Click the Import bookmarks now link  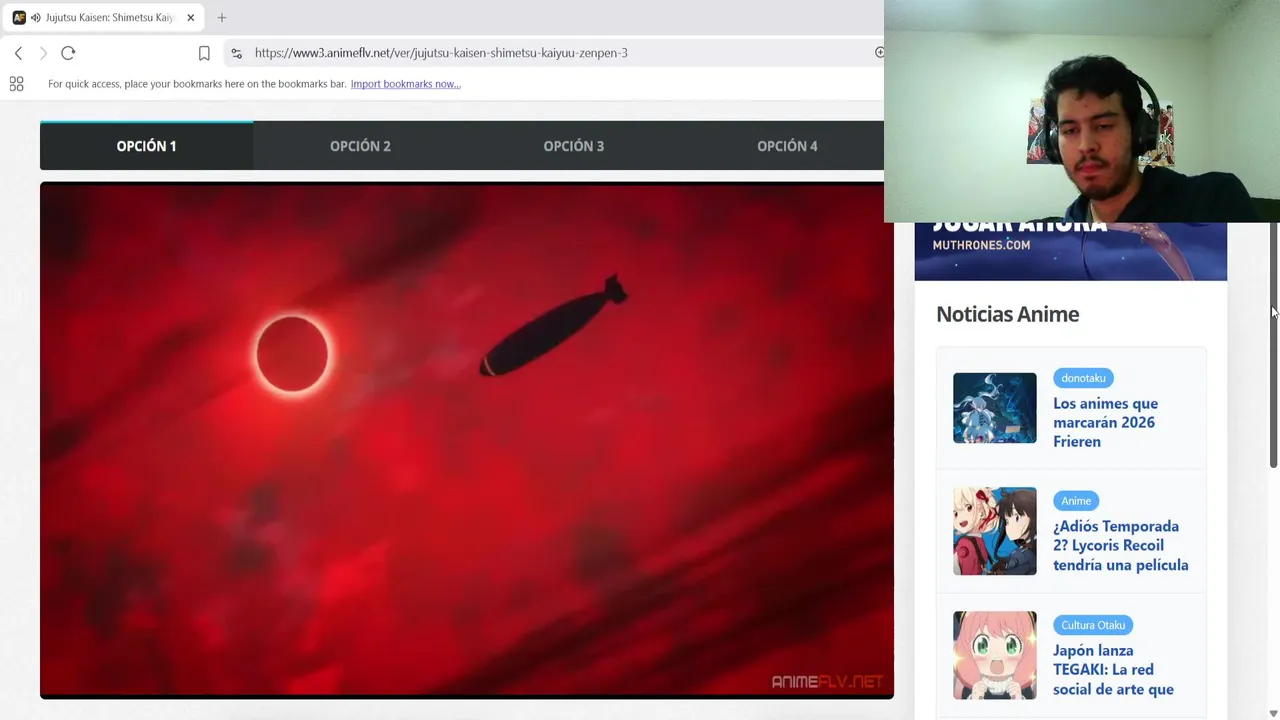click(x=405, y=84)
